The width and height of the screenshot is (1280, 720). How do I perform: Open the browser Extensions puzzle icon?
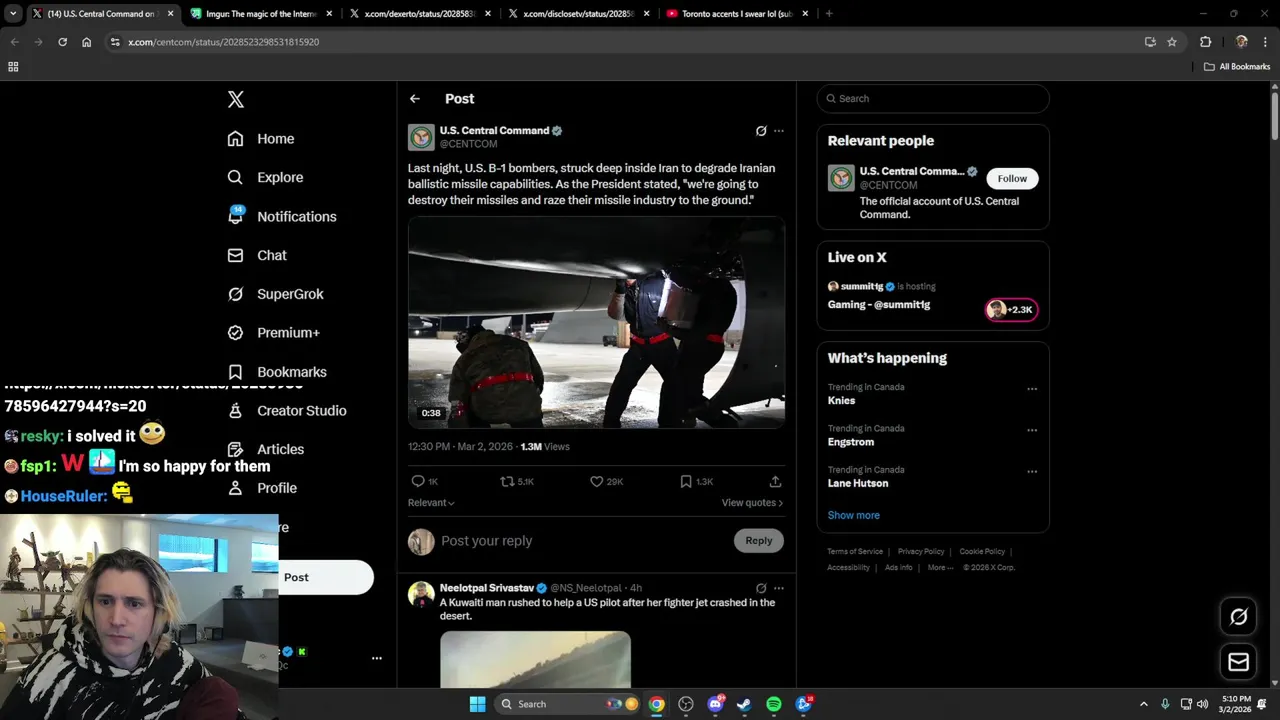tap(1205, 42)
